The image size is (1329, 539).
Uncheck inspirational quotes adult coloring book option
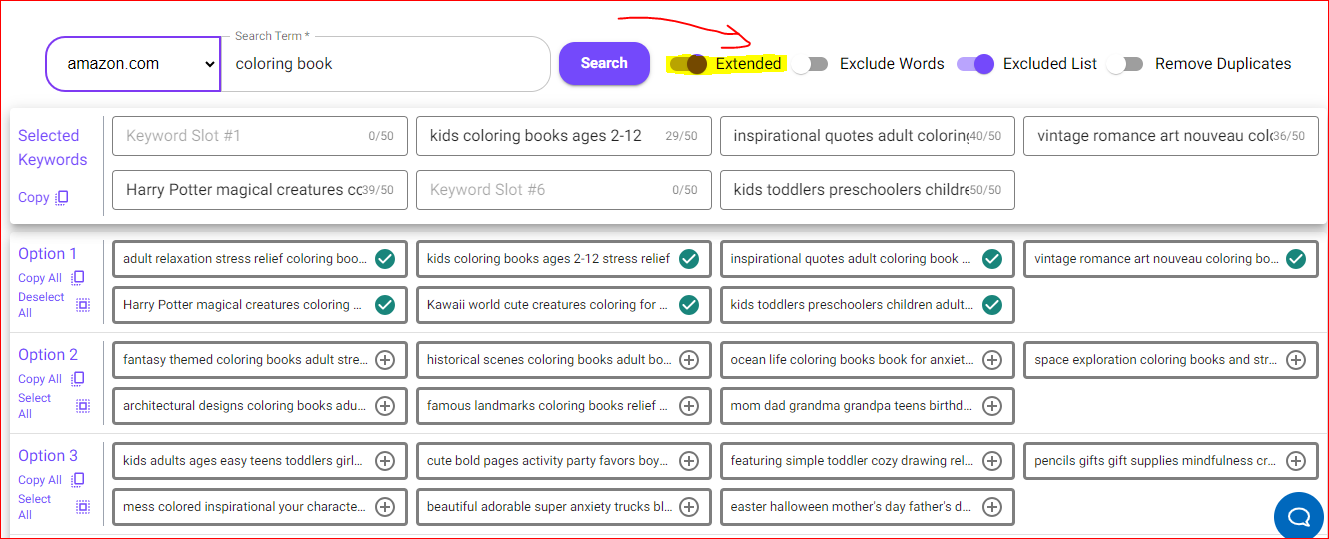[992, 259]
